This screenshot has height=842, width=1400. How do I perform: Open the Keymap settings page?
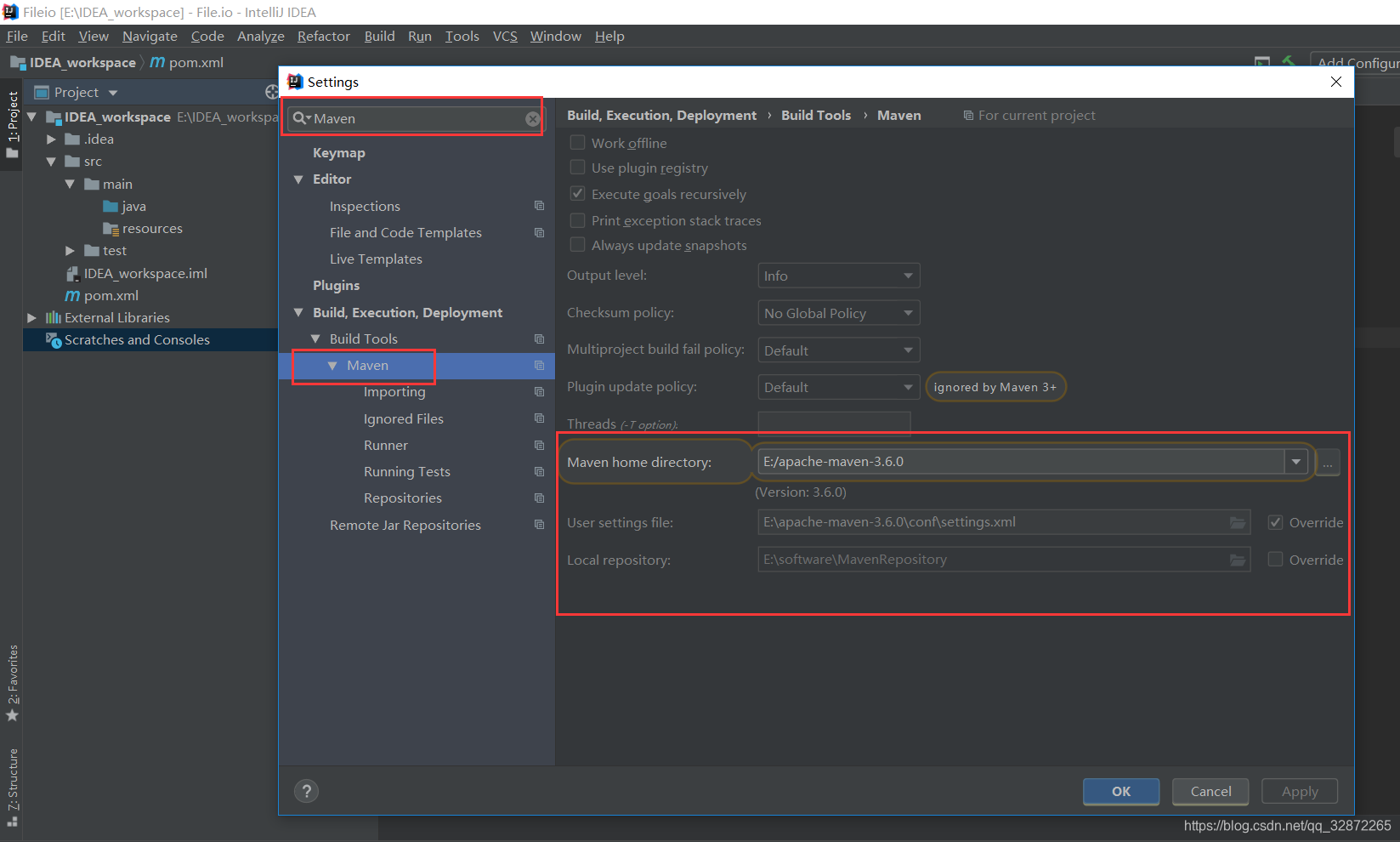[338, 153]
